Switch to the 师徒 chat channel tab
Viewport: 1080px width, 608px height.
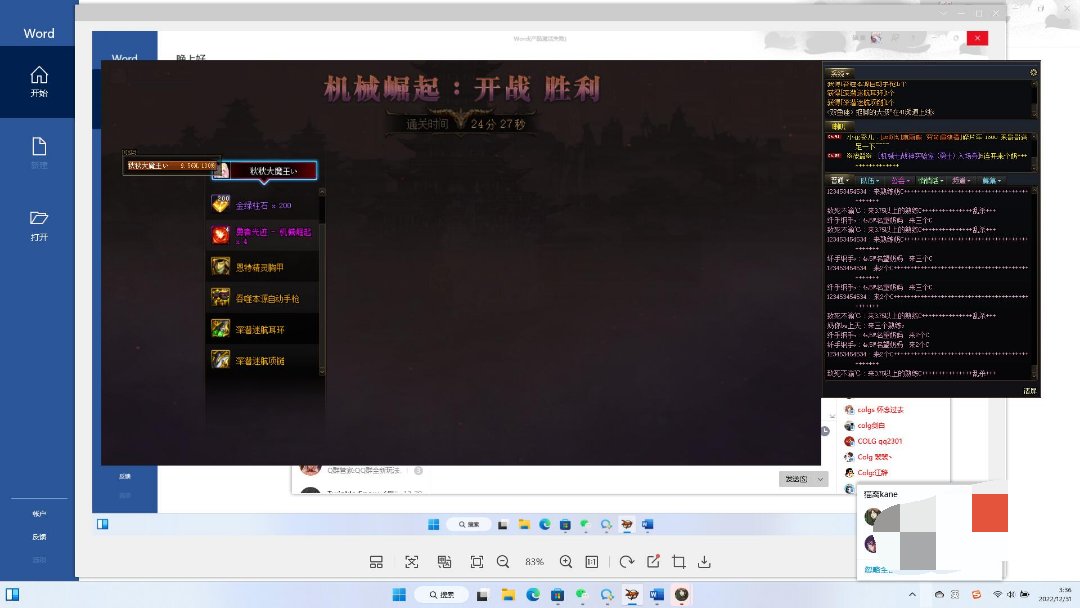pos(991,180)
